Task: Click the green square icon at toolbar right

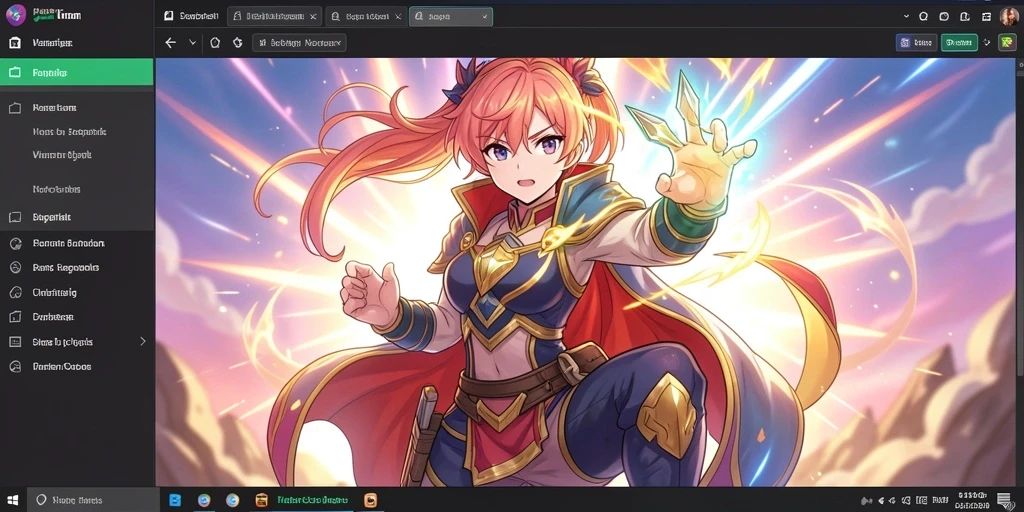Action: tap(1007, 42)
